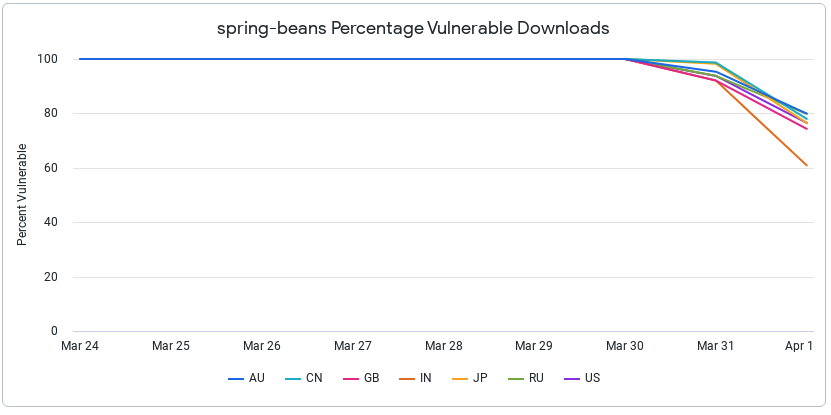This screenshot has height=415, width=831.
Task: Click the Percent Vulnerable axis label
Action: tap(22, 195)
